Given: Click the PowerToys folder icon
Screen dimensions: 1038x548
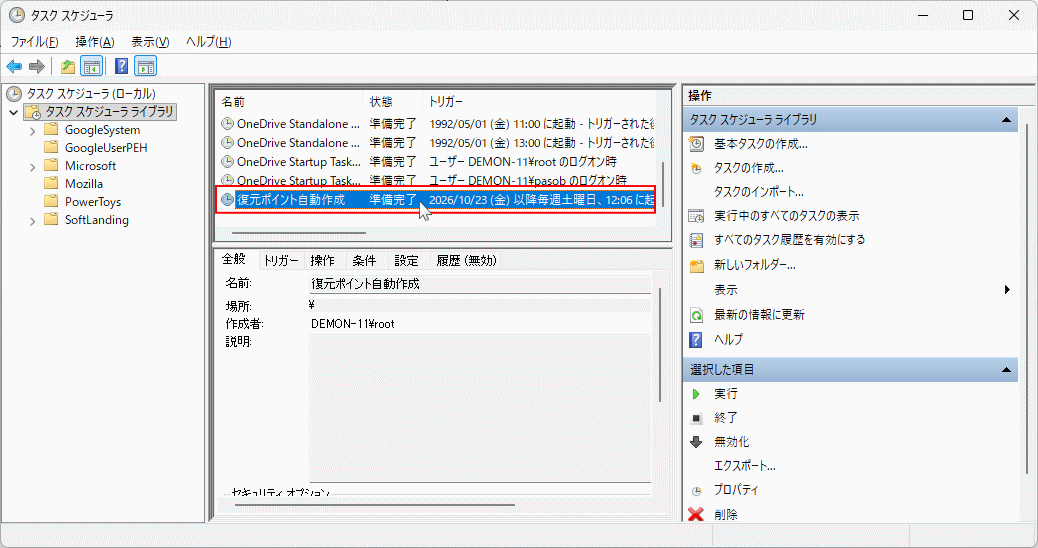Looking at the screenshot, I should point(51,201).
